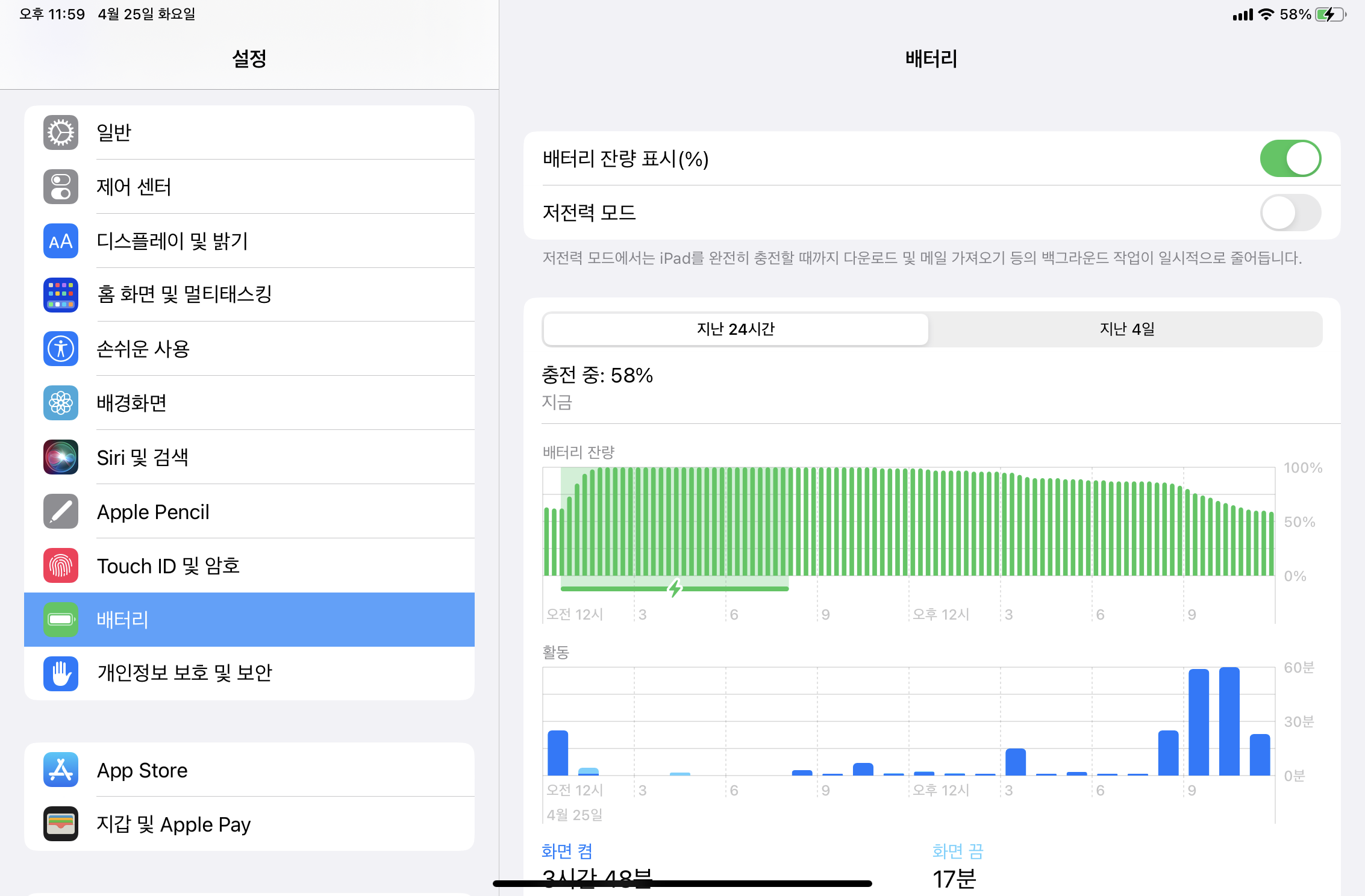1365x896 pixels.
Task: Tap the Accessibility icon
Action: point(61,349)
